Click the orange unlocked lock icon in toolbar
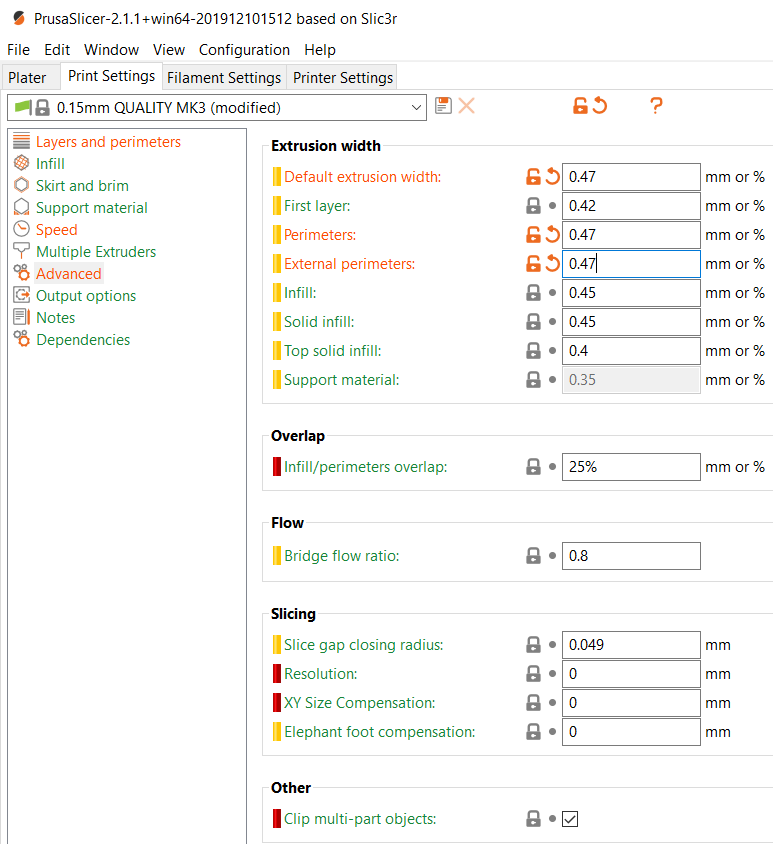 580,106
